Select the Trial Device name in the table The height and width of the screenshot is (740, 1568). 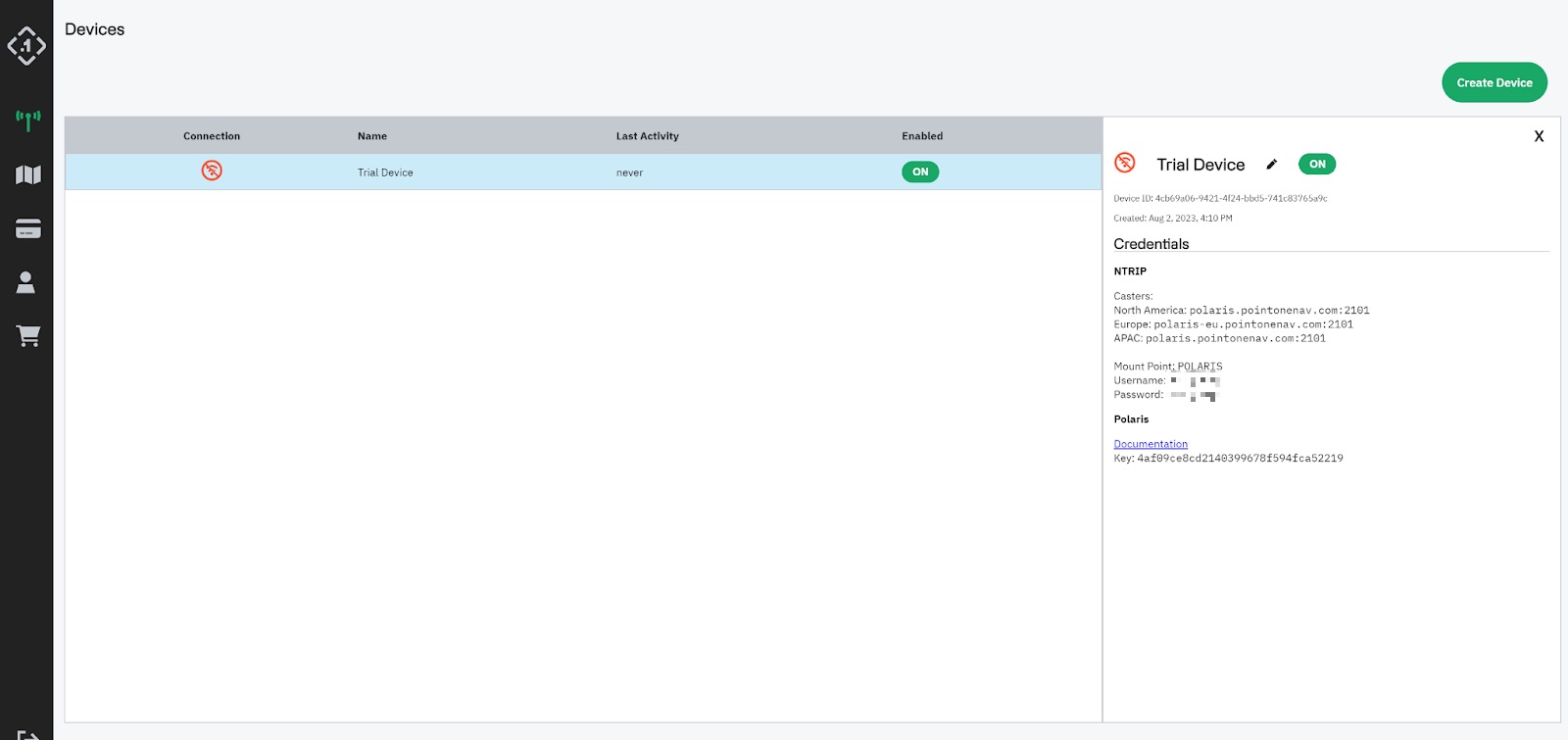point(385,173)
